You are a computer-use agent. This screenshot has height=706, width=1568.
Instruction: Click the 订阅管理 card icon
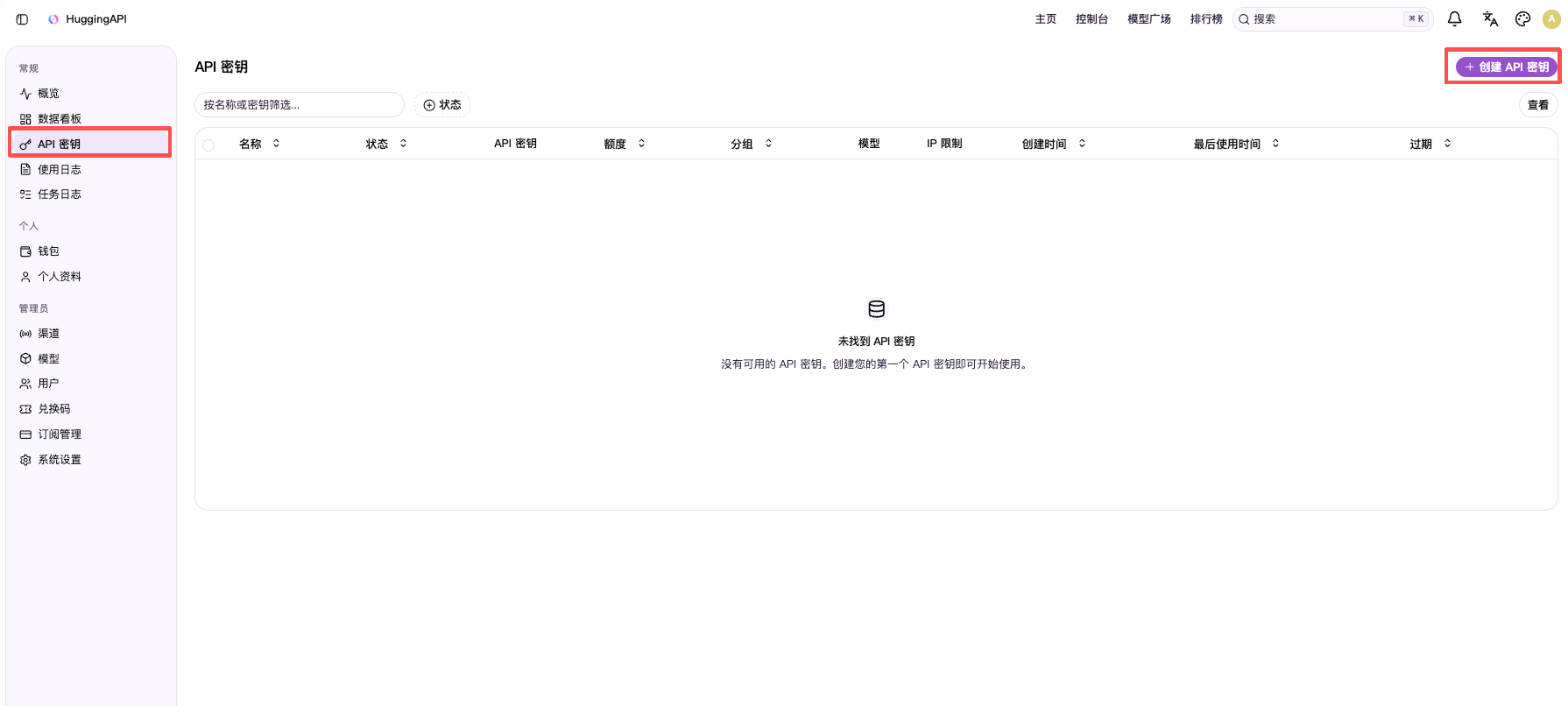click(25, 434)
